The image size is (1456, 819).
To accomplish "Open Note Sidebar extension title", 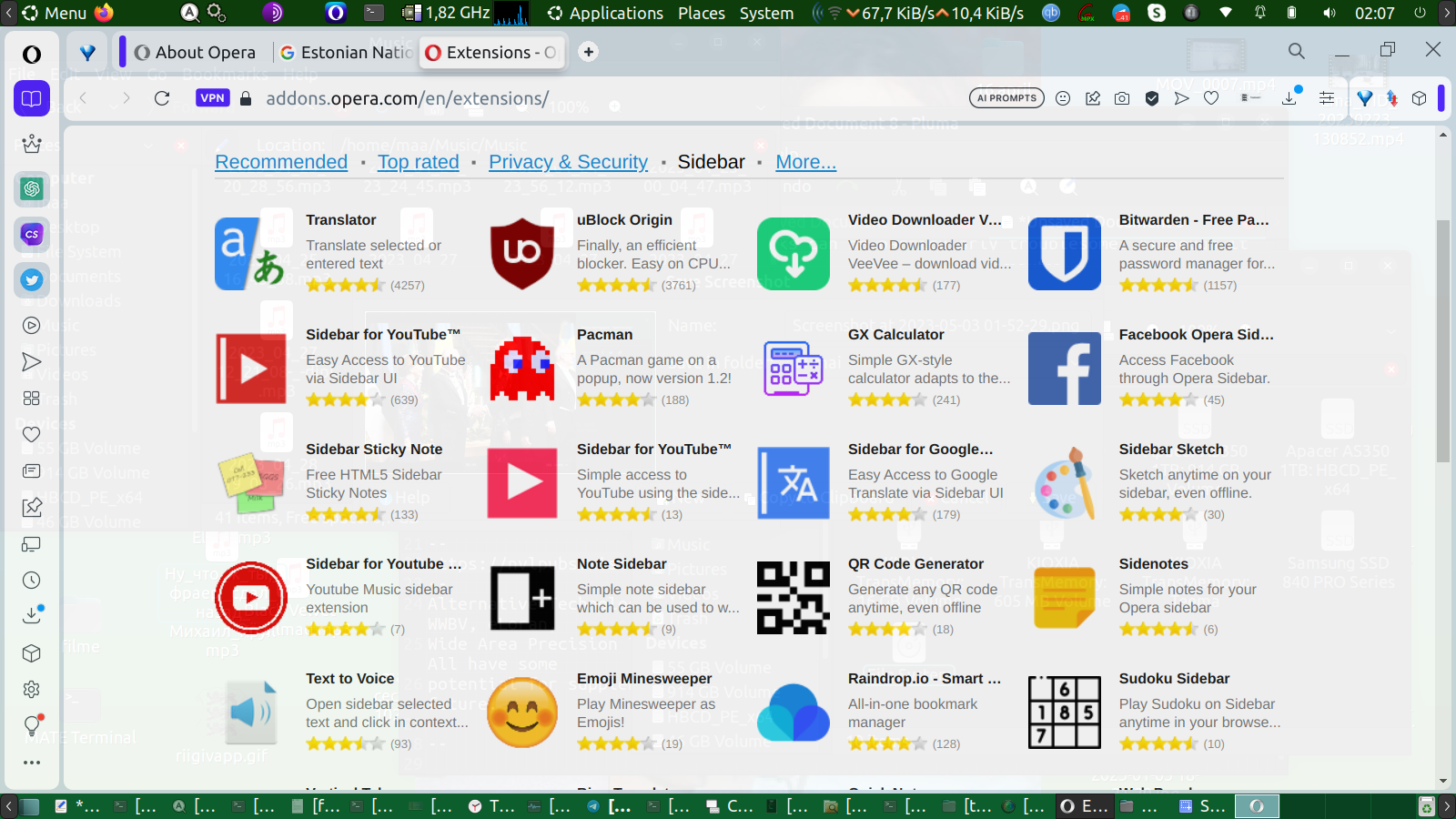I will pyautogui.click(x=622, y=564).
